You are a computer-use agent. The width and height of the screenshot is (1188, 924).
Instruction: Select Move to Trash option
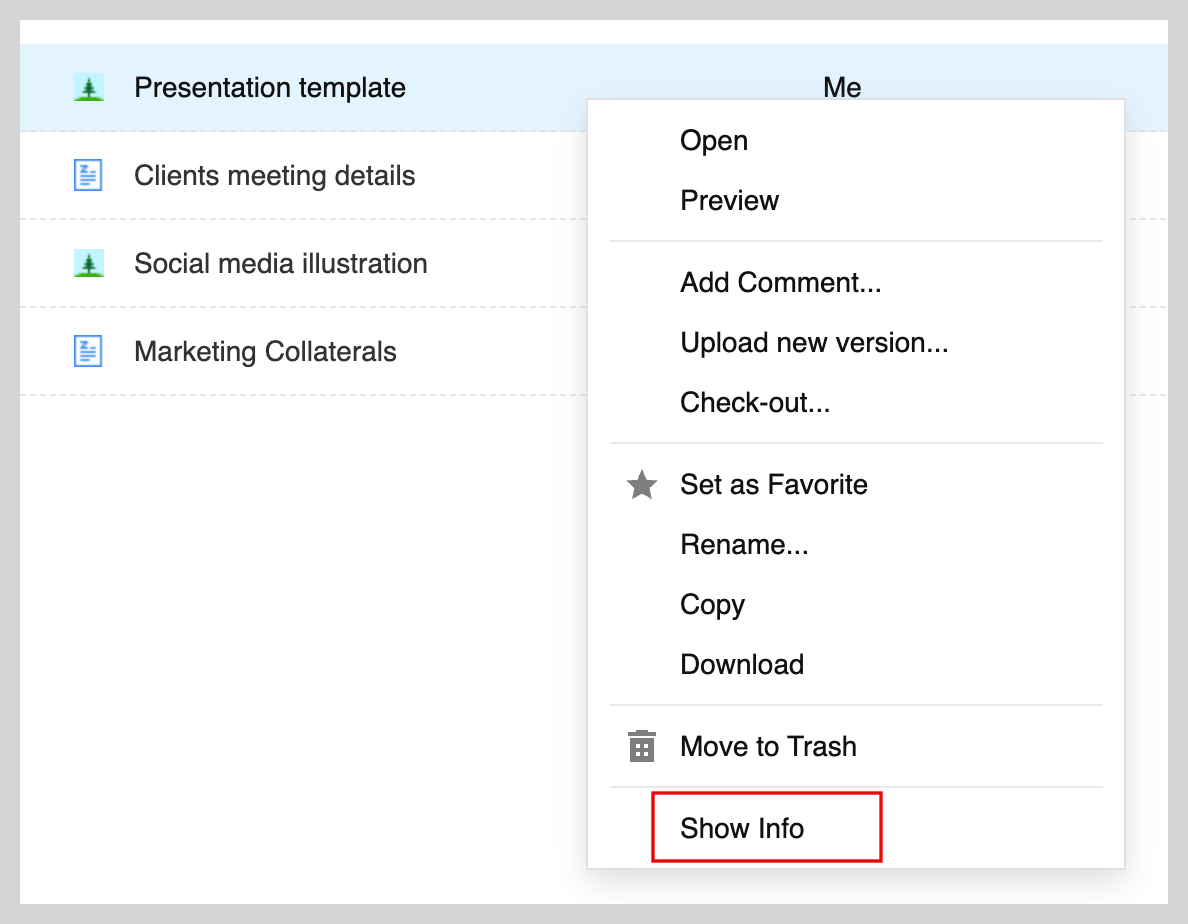pyautogui.click(x=768, y=746)
